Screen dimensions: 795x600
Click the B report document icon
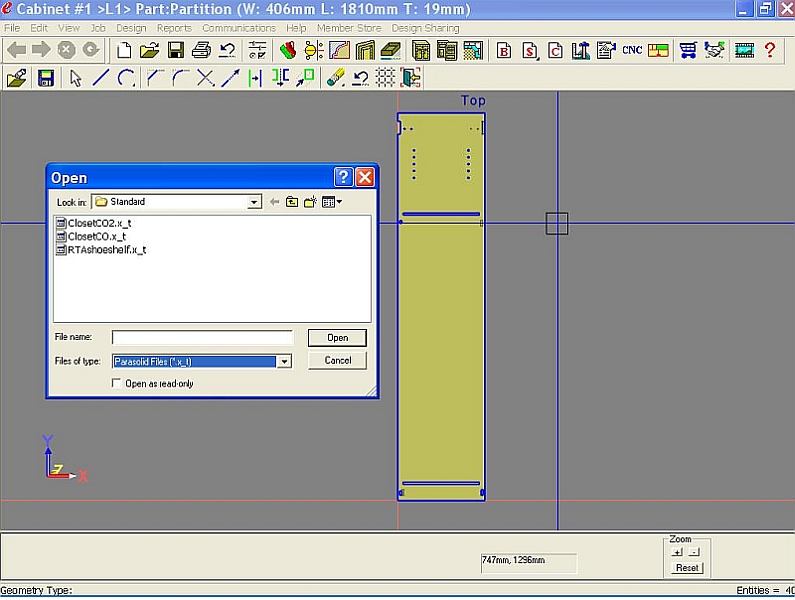coord(504,50)
